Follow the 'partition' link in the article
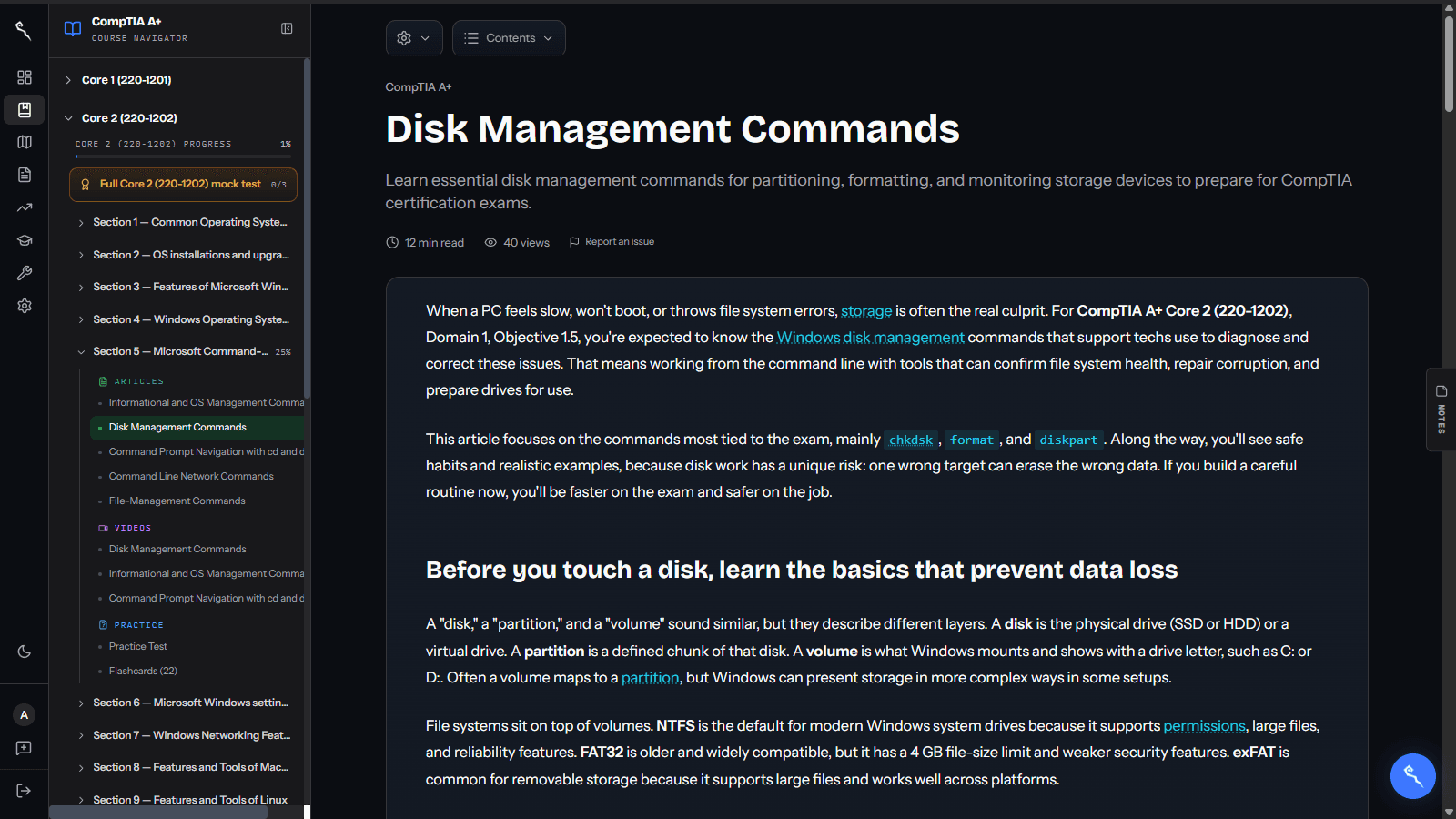The width and height of the screenshot is (1456, 819). tap(650, 678)
